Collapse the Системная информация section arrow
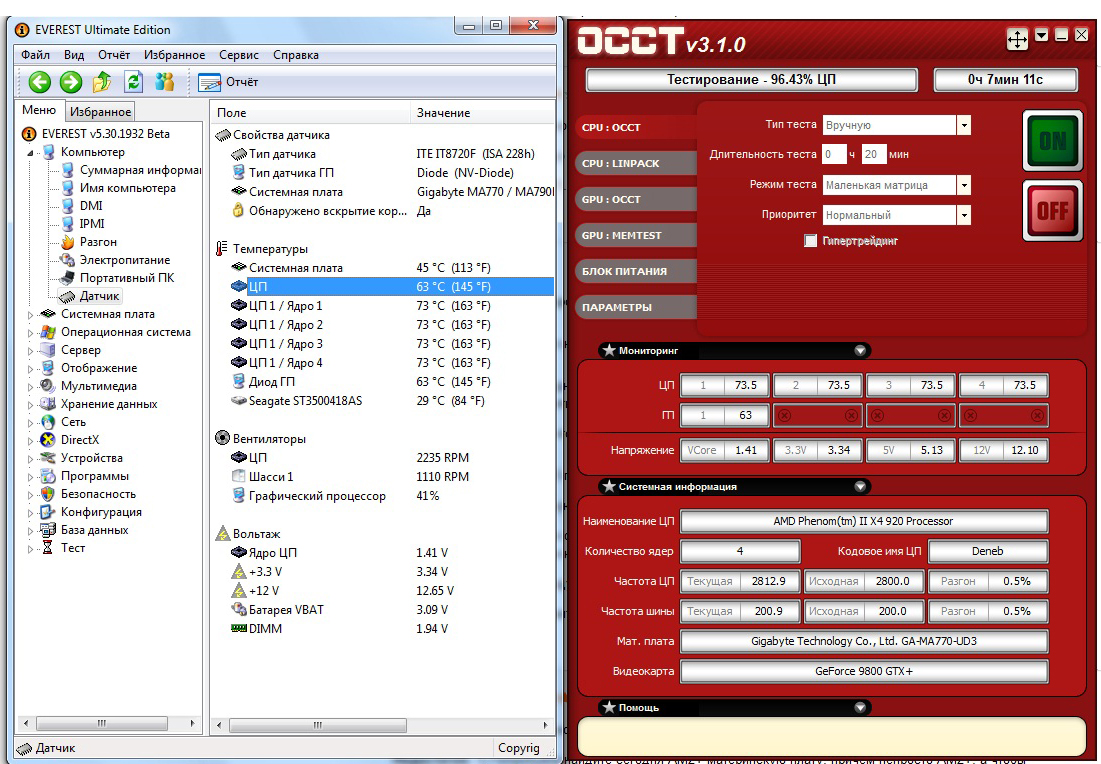This screenshot has height=764, width=1101. tap(860, 487)
